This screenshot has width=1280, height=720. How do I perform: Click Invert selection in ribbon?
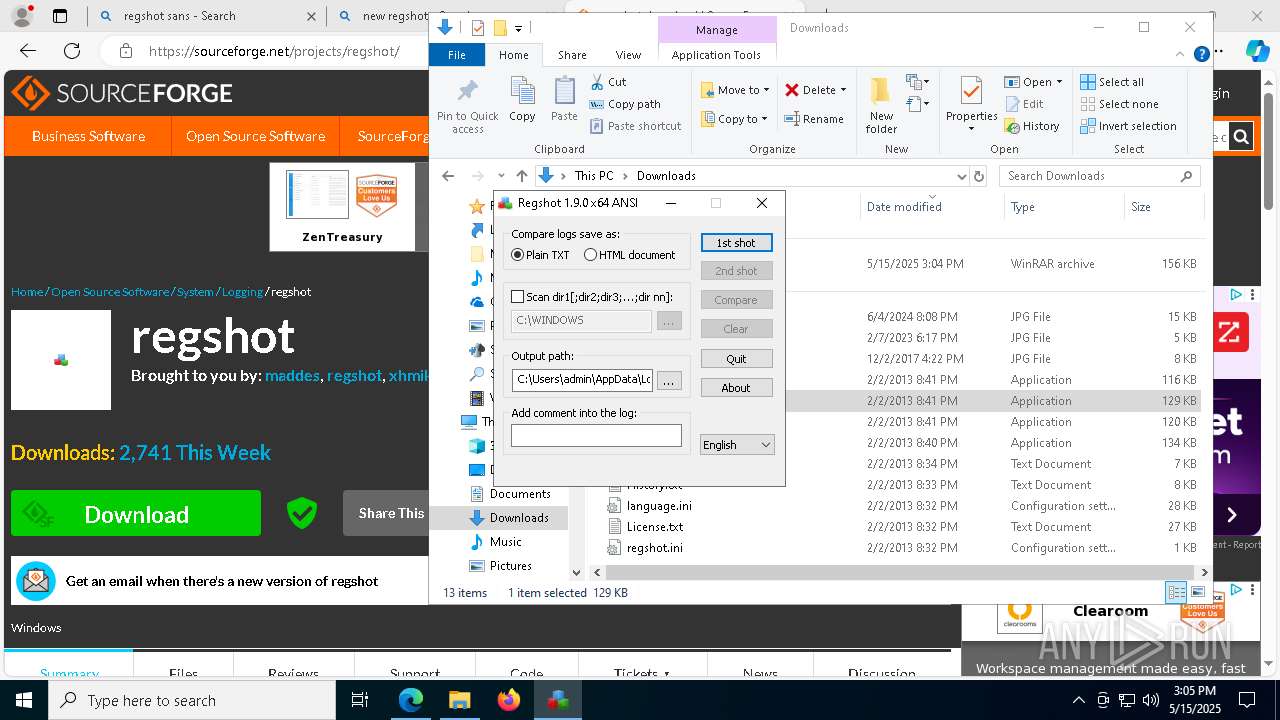(1128, 126)
